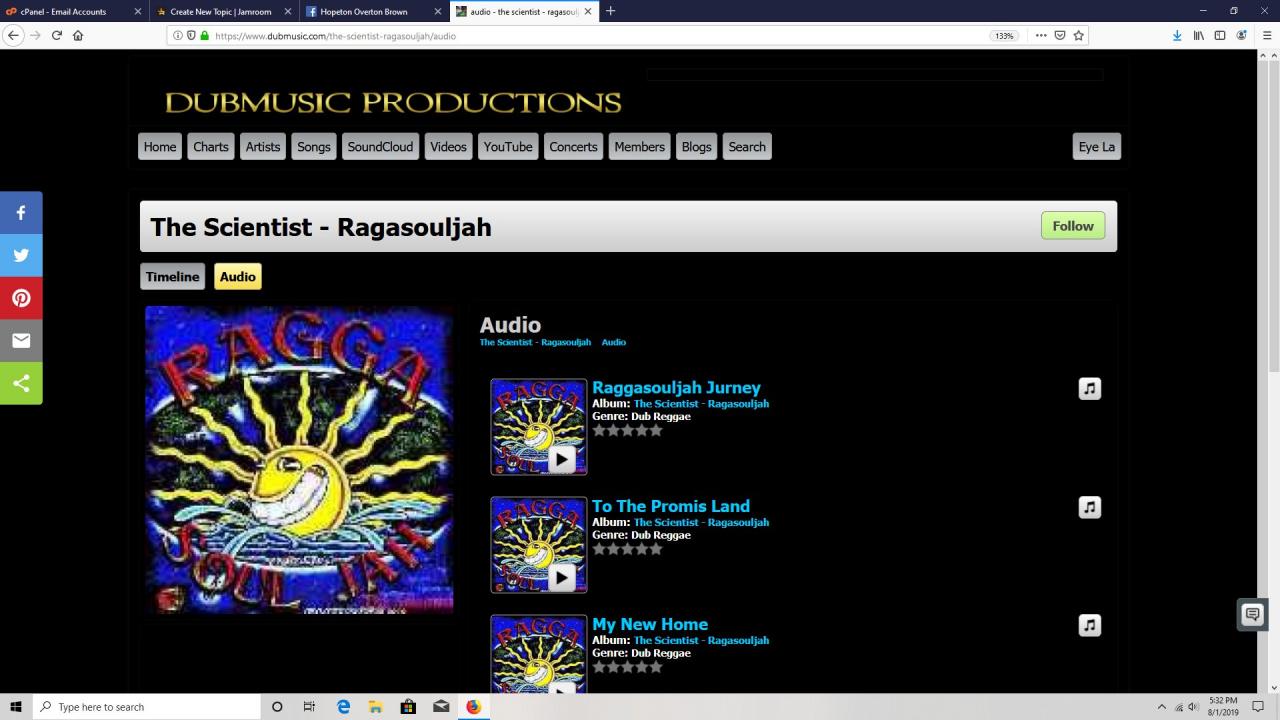1280x720 pixels.
Task: Select the Audio tab of the profile
Action: point(238,277)
